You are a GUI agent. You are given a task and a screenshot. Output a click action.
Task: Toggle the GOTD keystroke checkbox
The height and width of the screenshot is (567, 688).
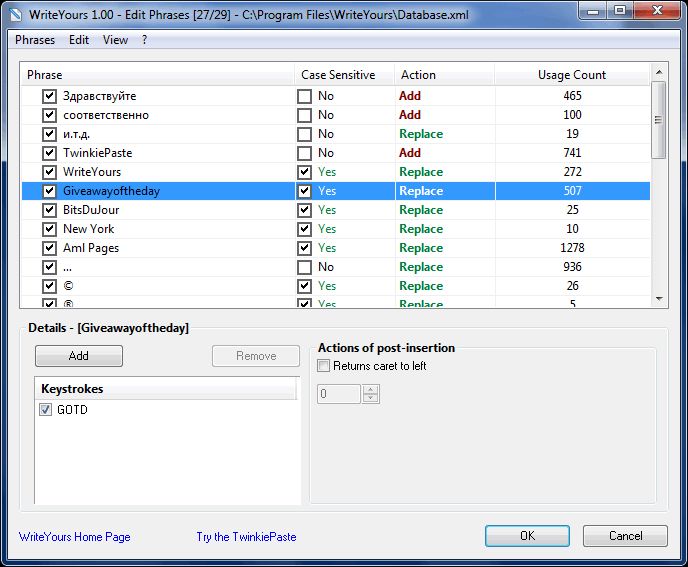tap(46, 409)
